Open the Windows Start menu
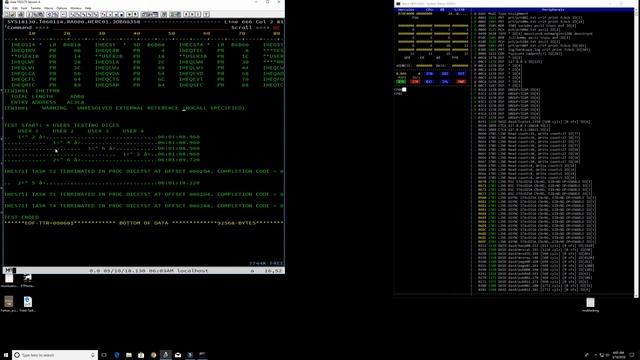The height and width of the screenshot is (360, 640). tap(6, 355)
